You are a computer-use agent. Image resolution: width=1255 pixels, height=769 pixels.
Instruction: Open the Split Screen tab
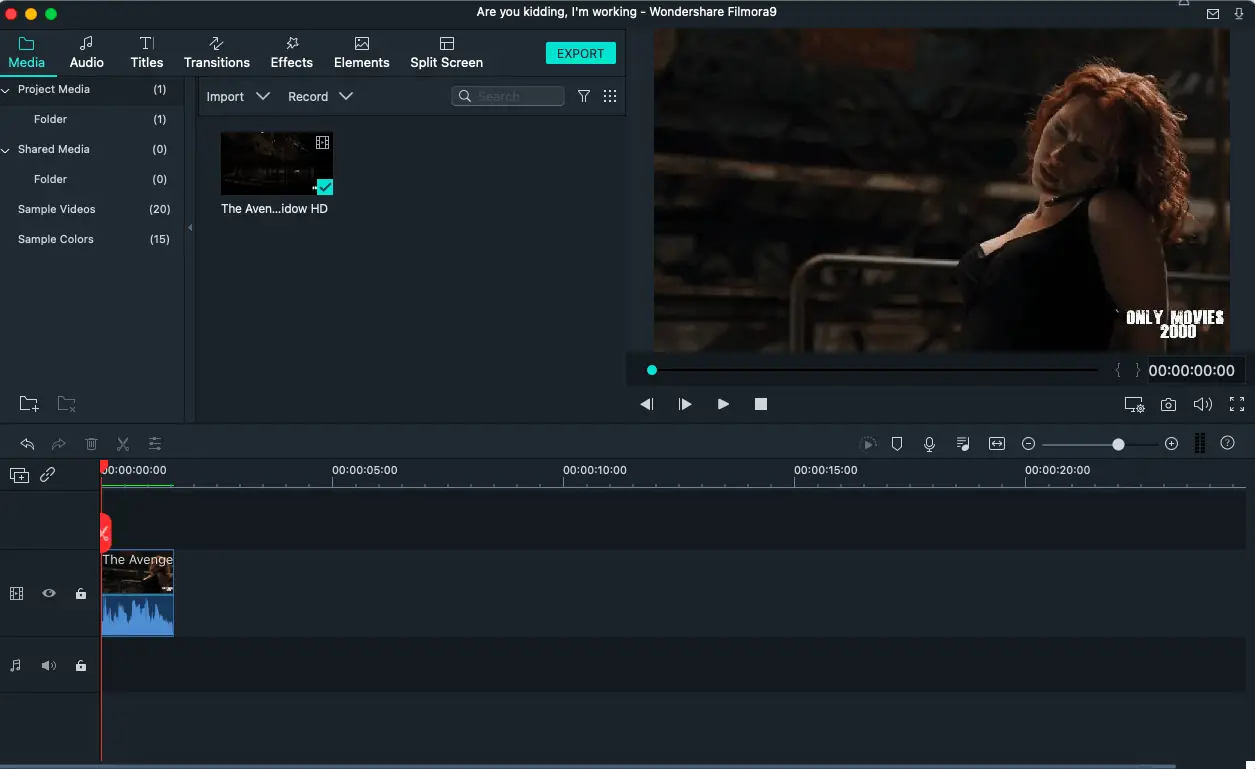[447, 53]
